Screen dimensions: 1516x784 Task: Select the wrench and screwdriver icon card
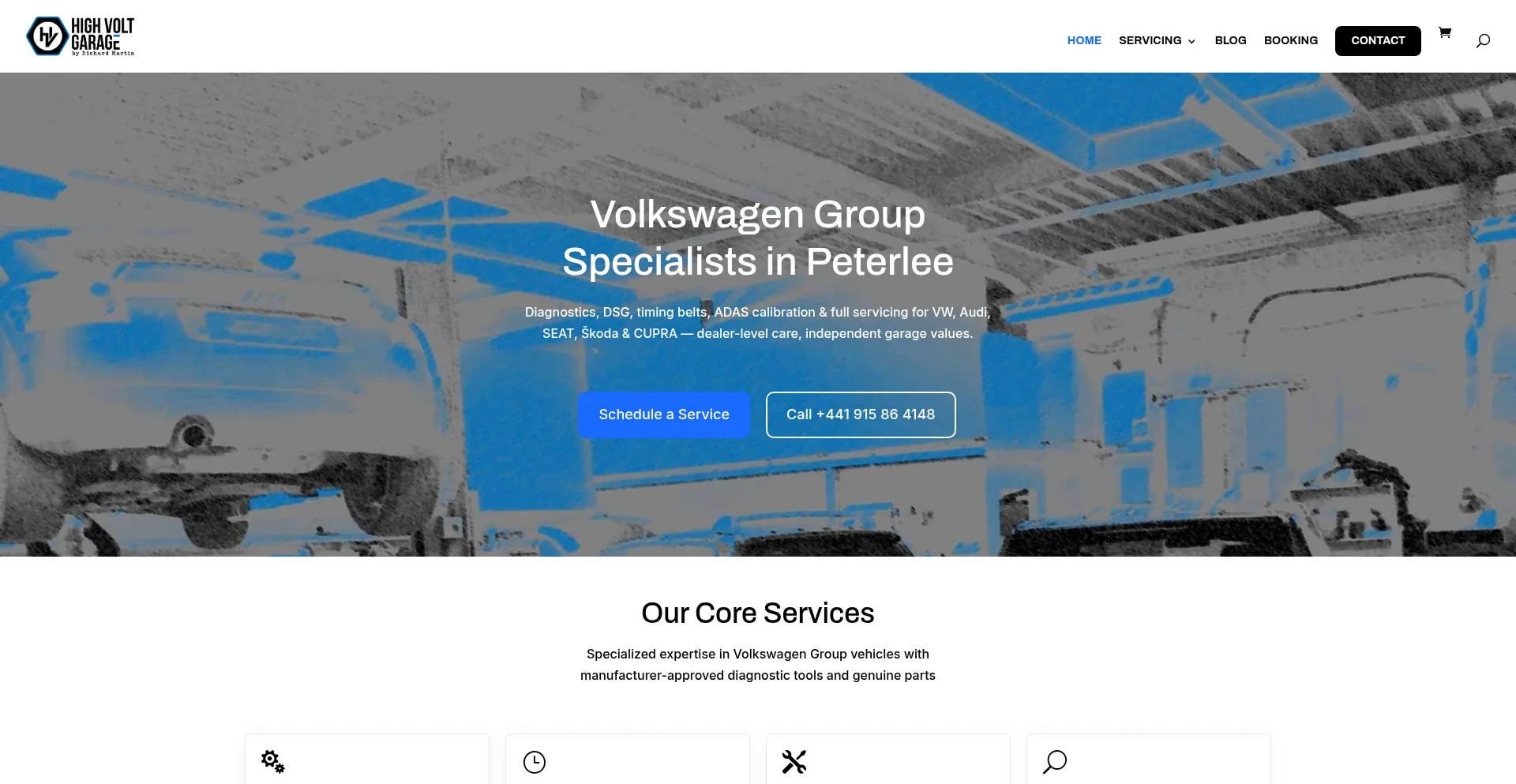(x=888, y=759)
